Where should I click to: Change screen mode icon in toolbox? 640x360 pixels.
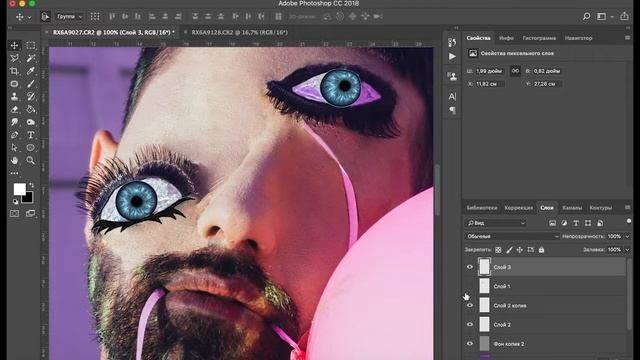coord(31,213)
